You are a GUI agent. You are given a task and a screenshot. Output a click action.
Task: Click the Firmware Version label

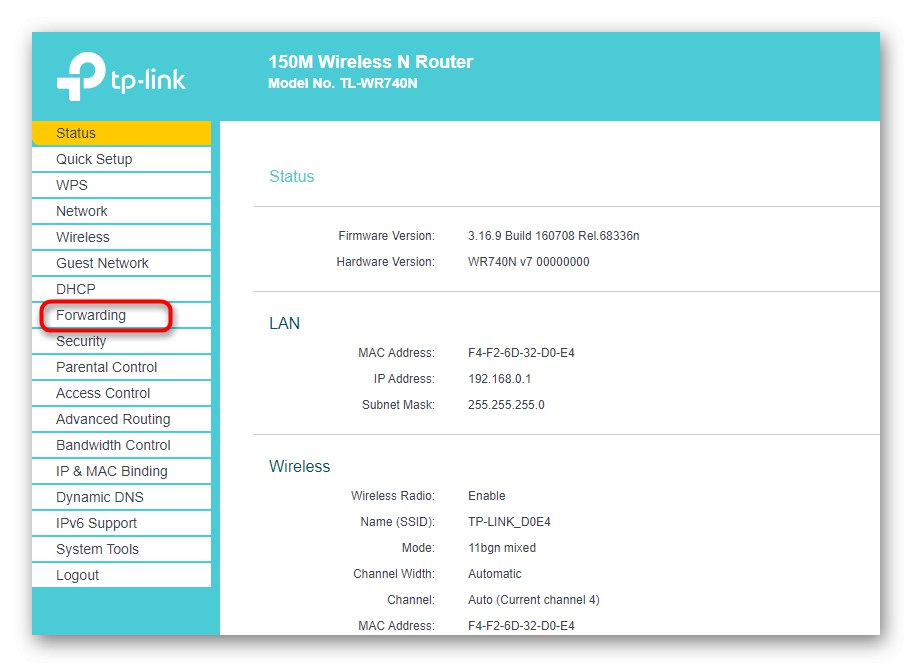(x=386, y=236)
